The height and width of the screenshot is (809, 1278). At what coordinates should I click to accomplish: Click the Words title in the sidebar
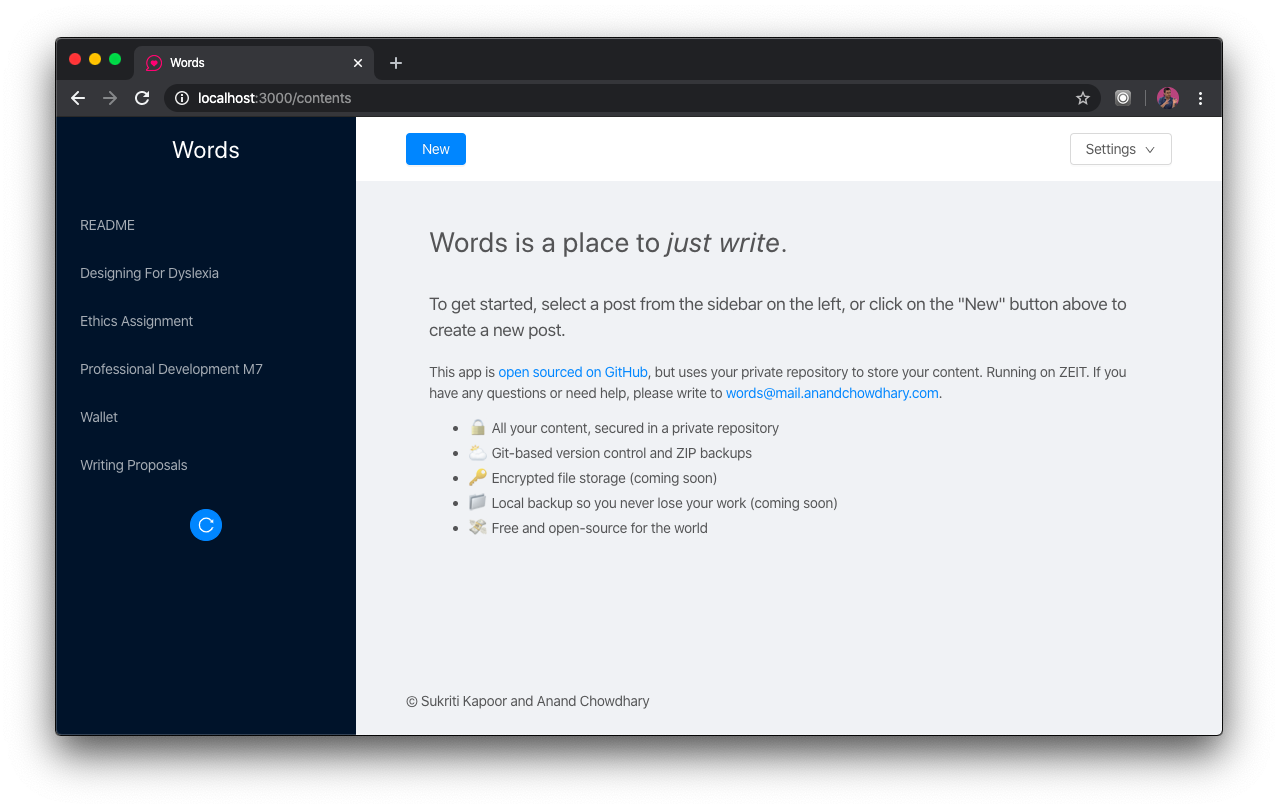pos(206,150)
